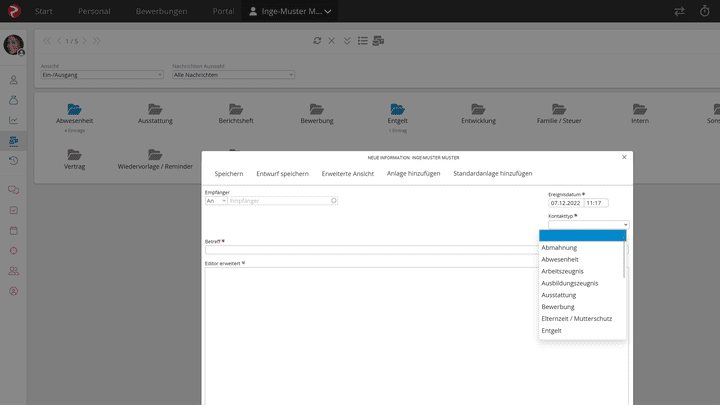The image size is (720, 405).
Task: Click Speichern in the dialog
Action: (228, 174)
